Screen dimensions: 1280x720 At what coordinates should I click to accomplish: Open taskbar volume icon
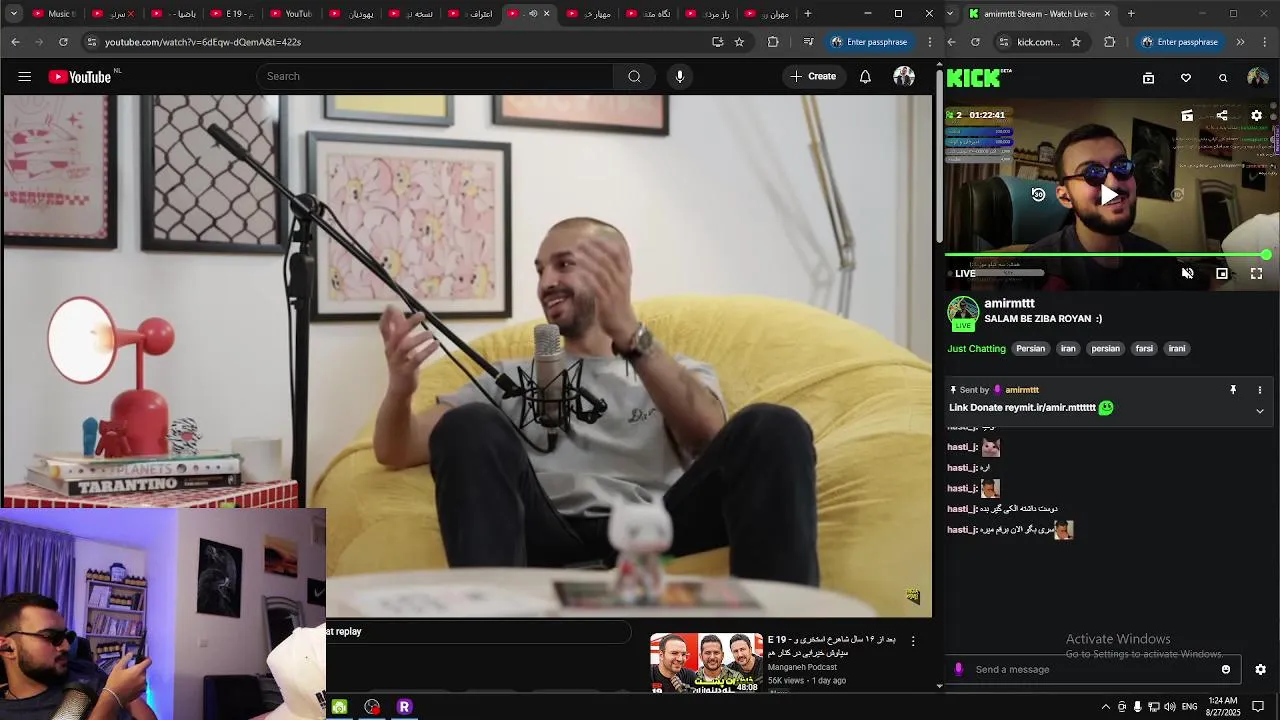pos(1169,707)
